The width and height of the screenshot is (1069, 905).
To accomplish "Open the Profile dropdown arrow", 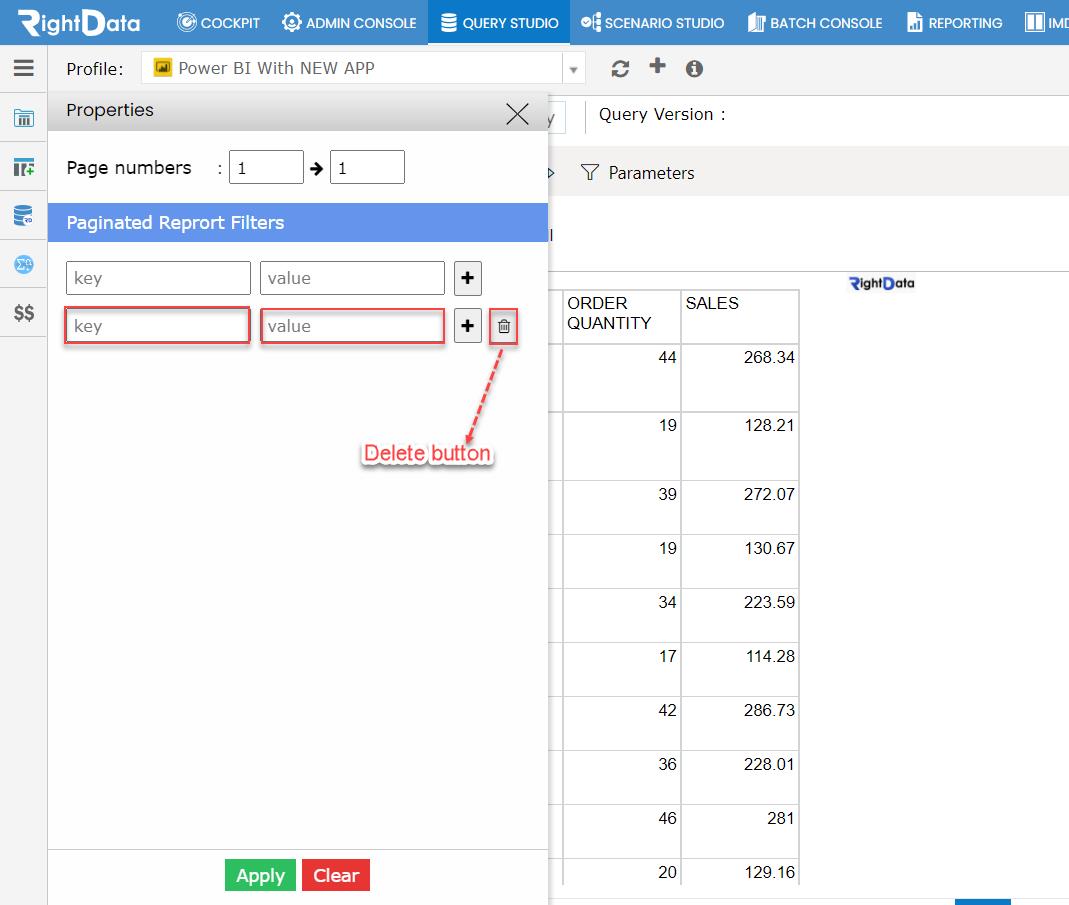I will coord(572,68).
